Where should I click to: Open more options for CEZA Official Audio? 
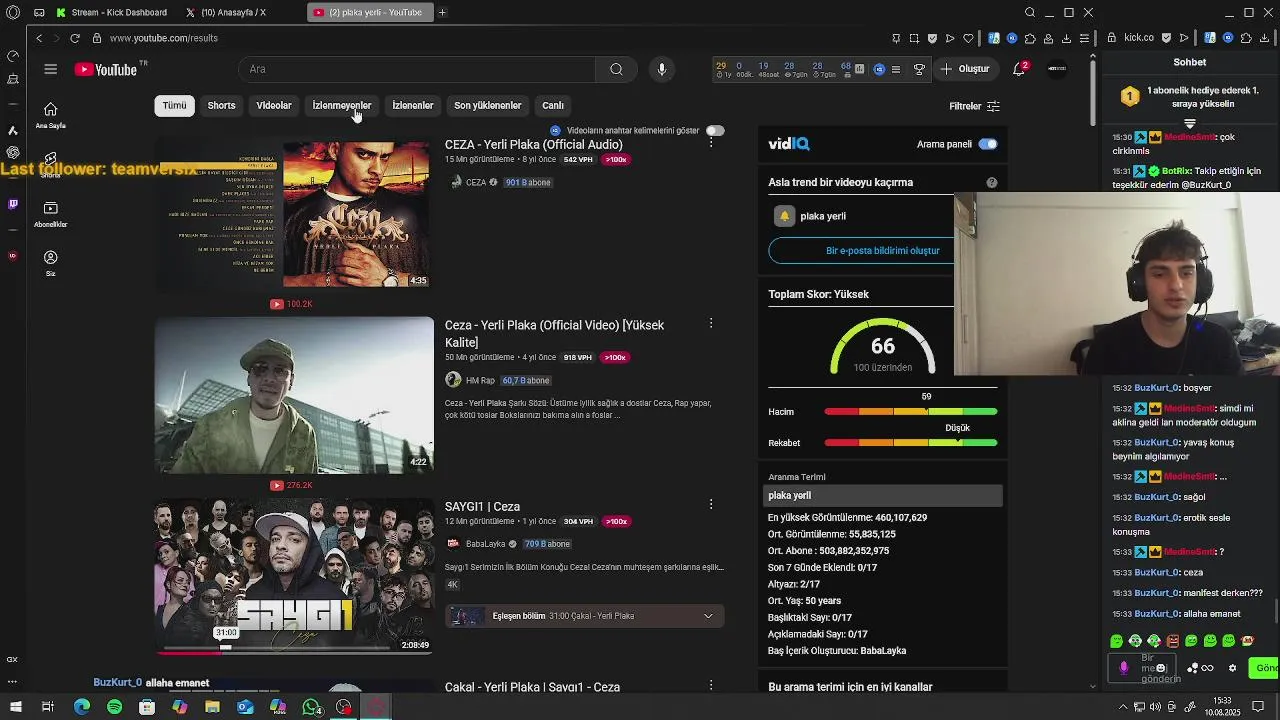[711, 143]
